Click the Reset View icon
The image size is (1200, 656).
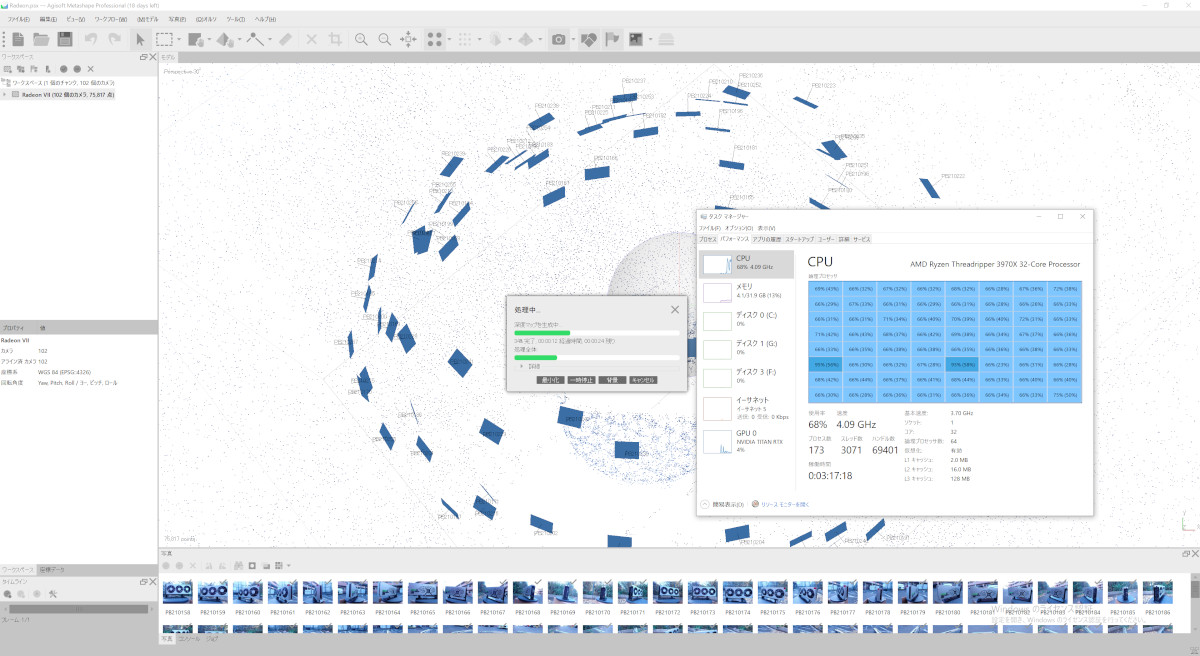[x=409, y=39]
